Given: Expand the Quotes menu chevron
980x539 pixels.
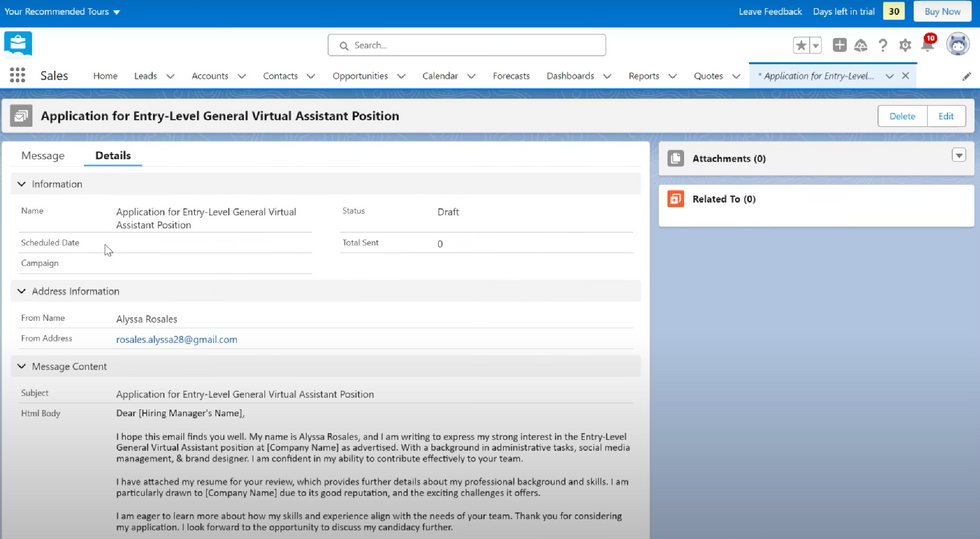Looking at the screenshot, I should pos(736,76).
